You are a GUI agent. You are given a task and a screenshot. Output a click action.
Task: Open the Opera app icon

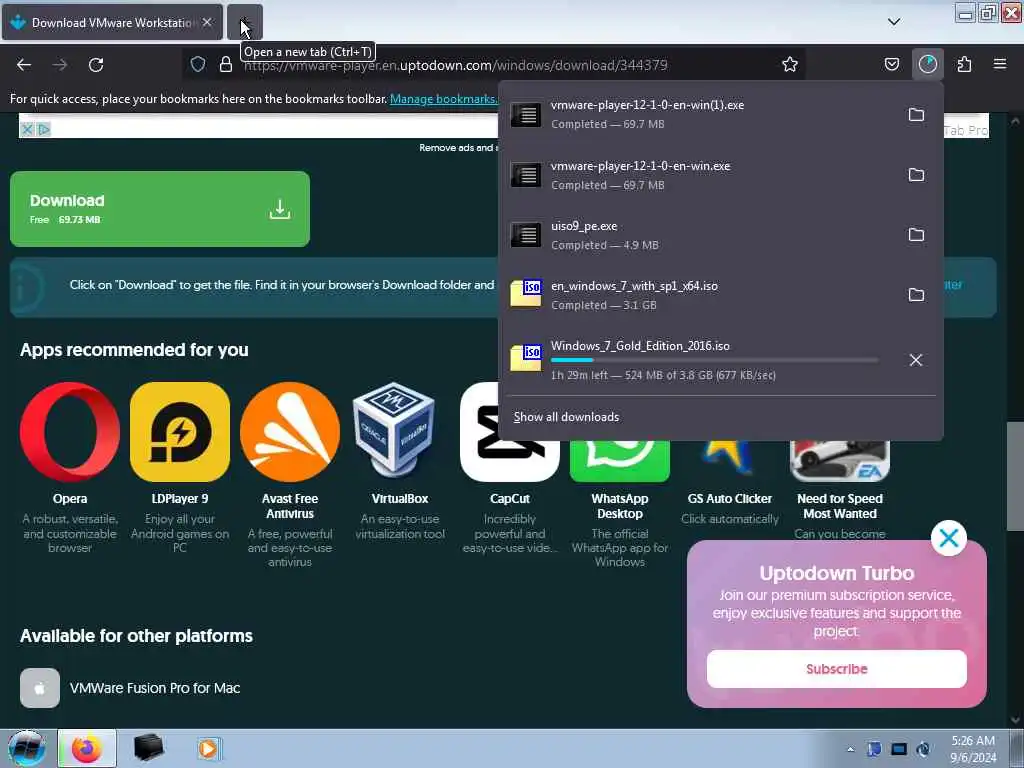70,432
